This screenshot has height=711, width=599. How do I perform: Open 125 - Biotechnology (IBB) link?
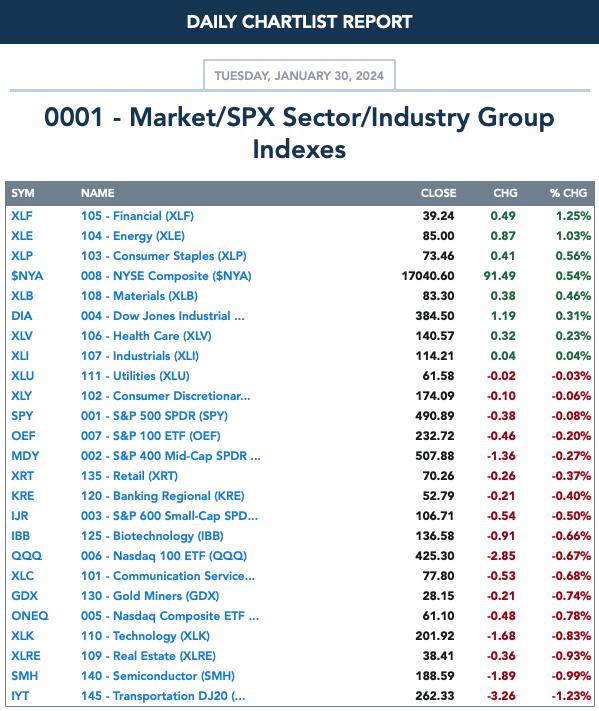click(x=152, y=536)
